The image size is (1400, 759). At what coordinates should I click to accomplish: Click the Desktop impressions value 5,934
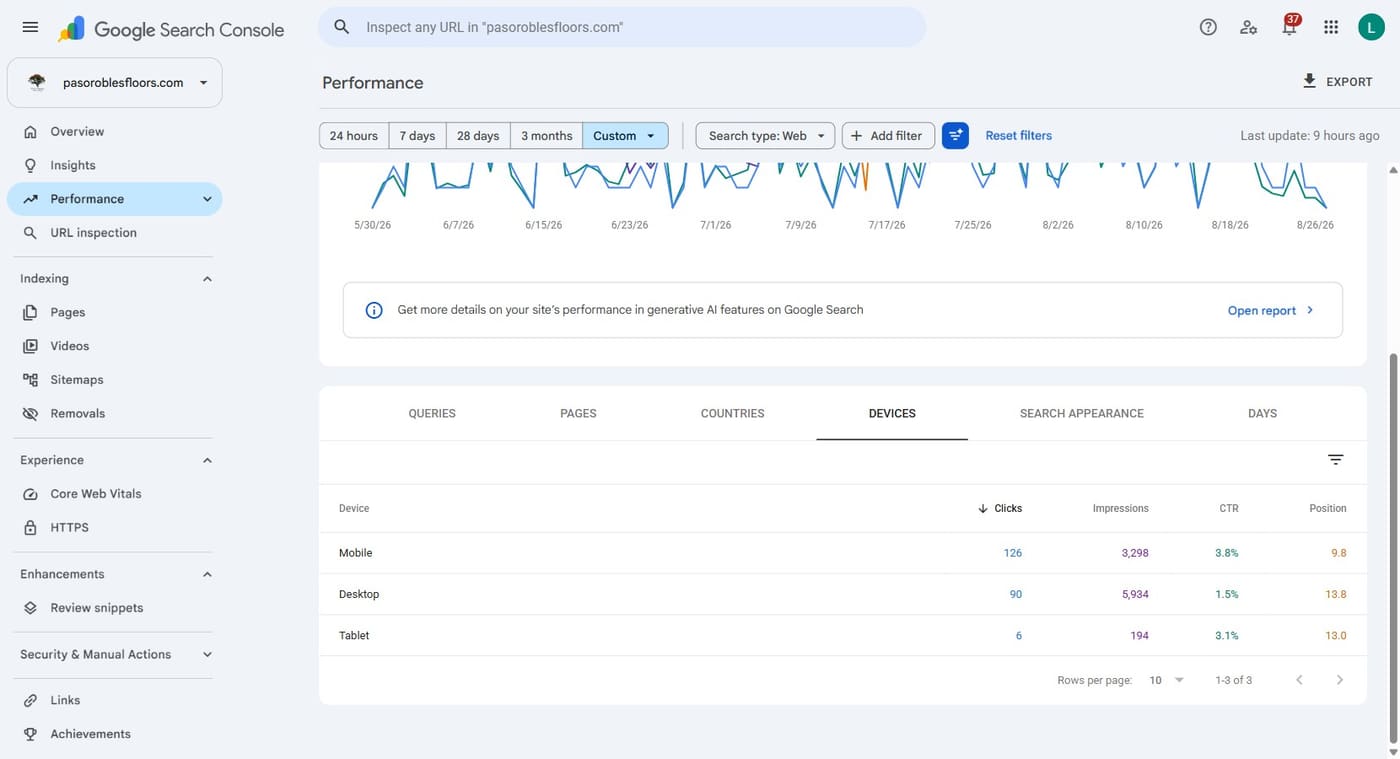tap(1135, 594)
